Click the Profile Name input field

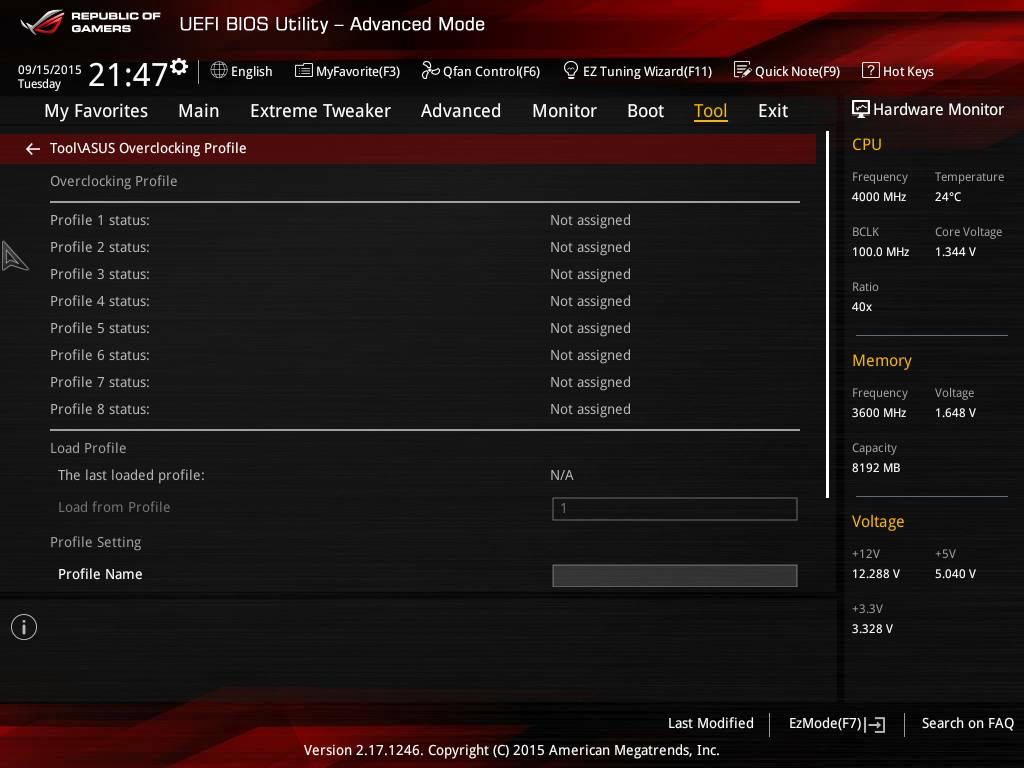pyautogui.click(x=675, y=575)
